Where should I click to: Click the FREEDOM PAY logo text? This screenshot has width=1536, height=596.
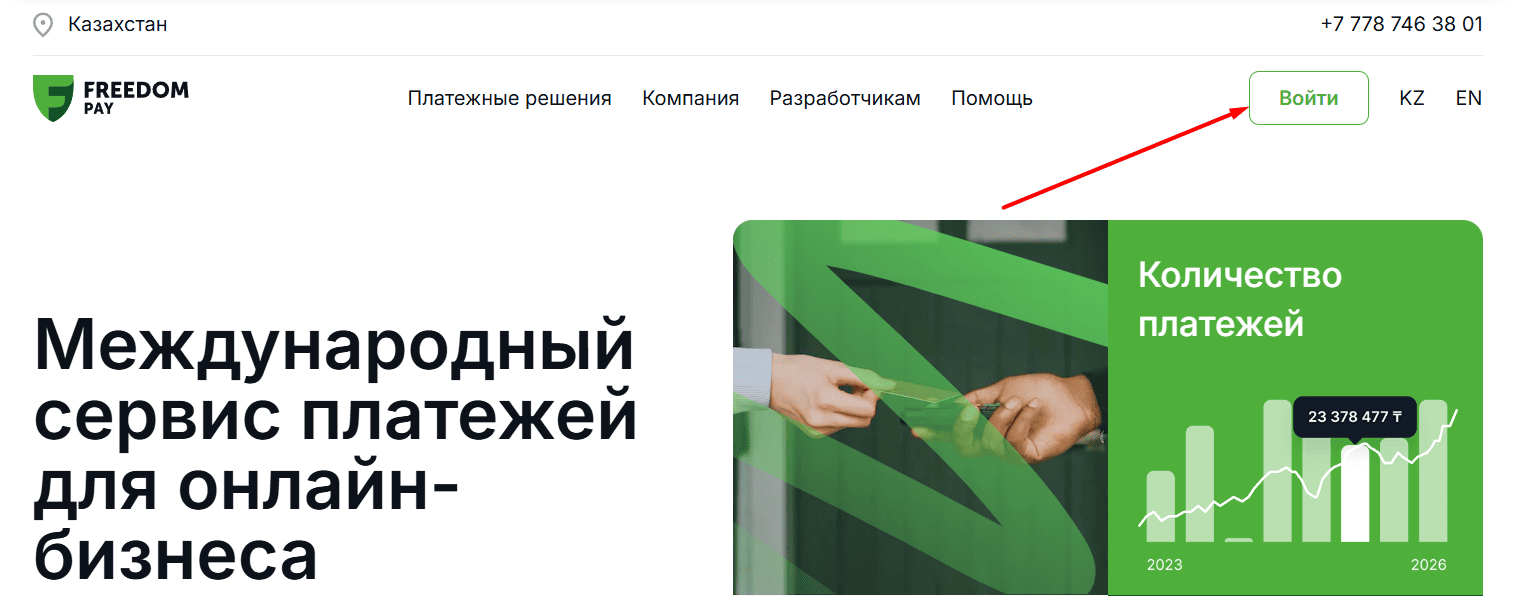(136, 97)
